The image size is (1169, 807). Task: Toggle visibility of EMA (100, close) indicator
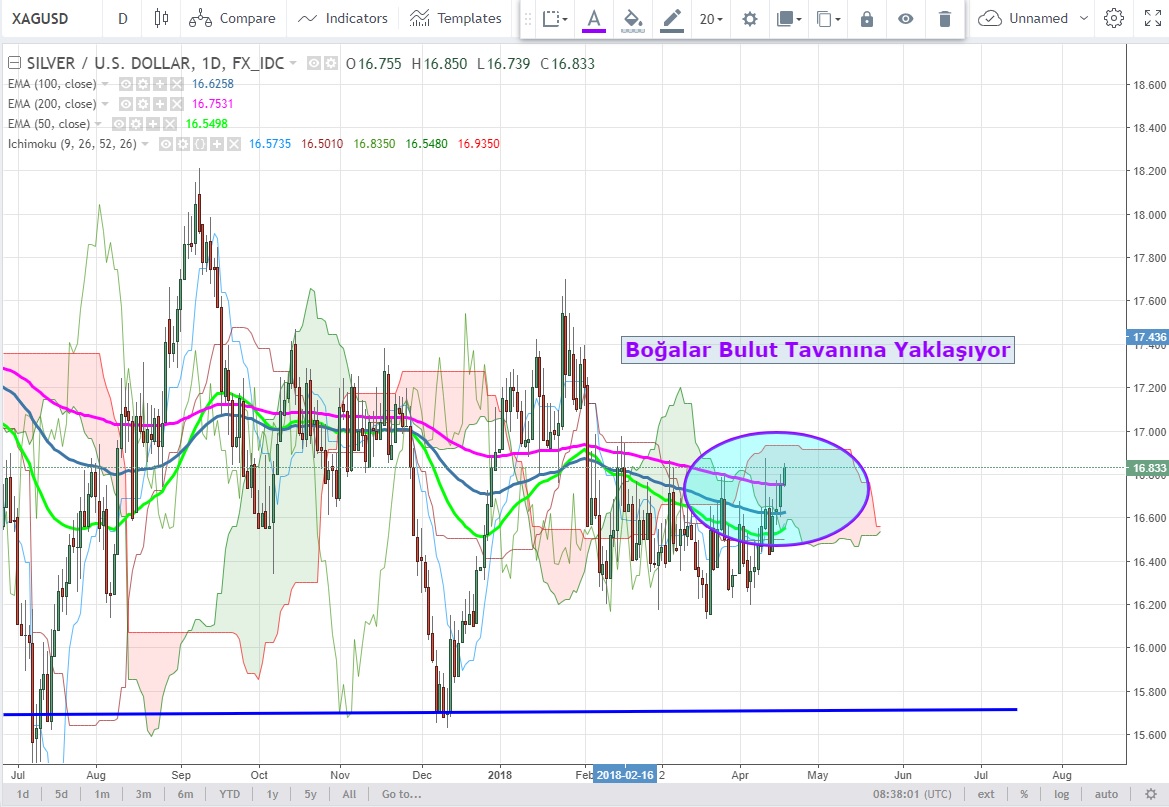pyautogui.click(x=128, y=84)
